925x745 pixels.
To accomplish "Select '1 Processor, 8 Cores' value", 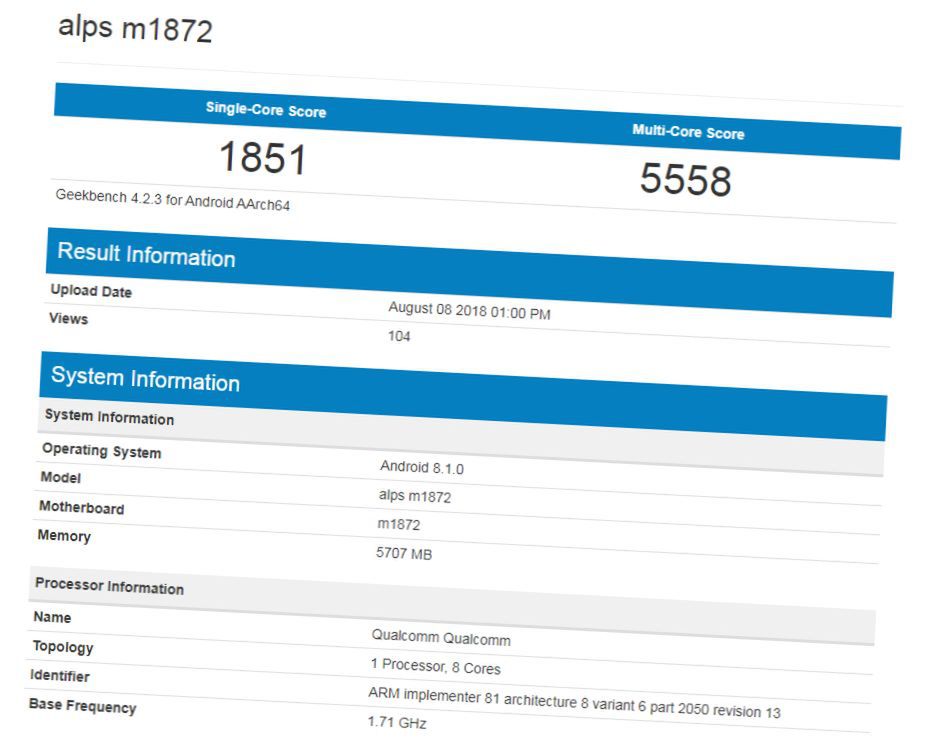I will coord(435,667).
